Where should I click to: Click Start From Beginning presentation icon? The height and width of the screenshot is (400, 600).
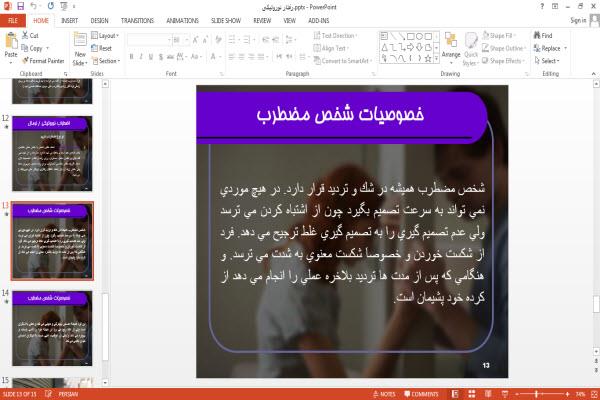coord(64,6)
